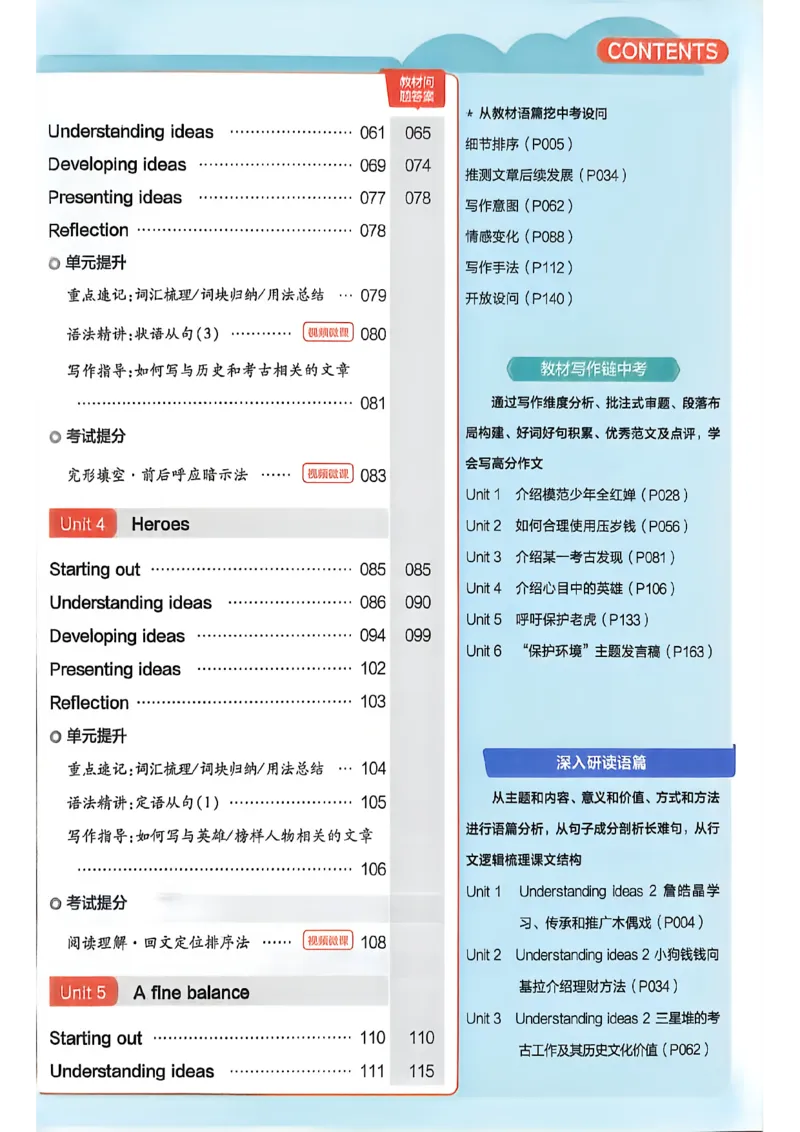Click the A fine balance unit title
This screenshot has width=800, height=1132.
(191, 993)
